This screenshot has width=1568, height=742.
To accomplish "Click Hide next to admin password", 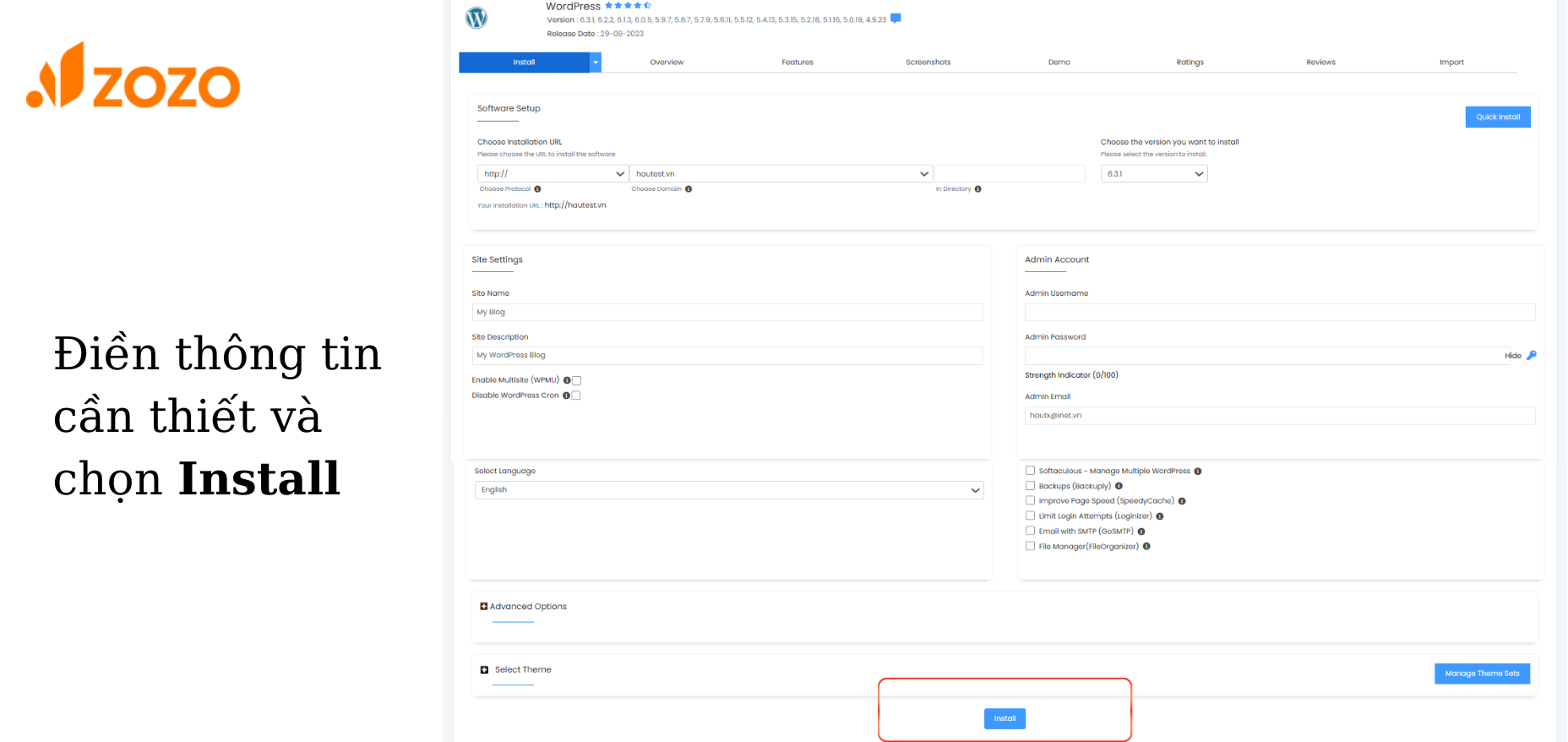I will (x=1513, y=356).
